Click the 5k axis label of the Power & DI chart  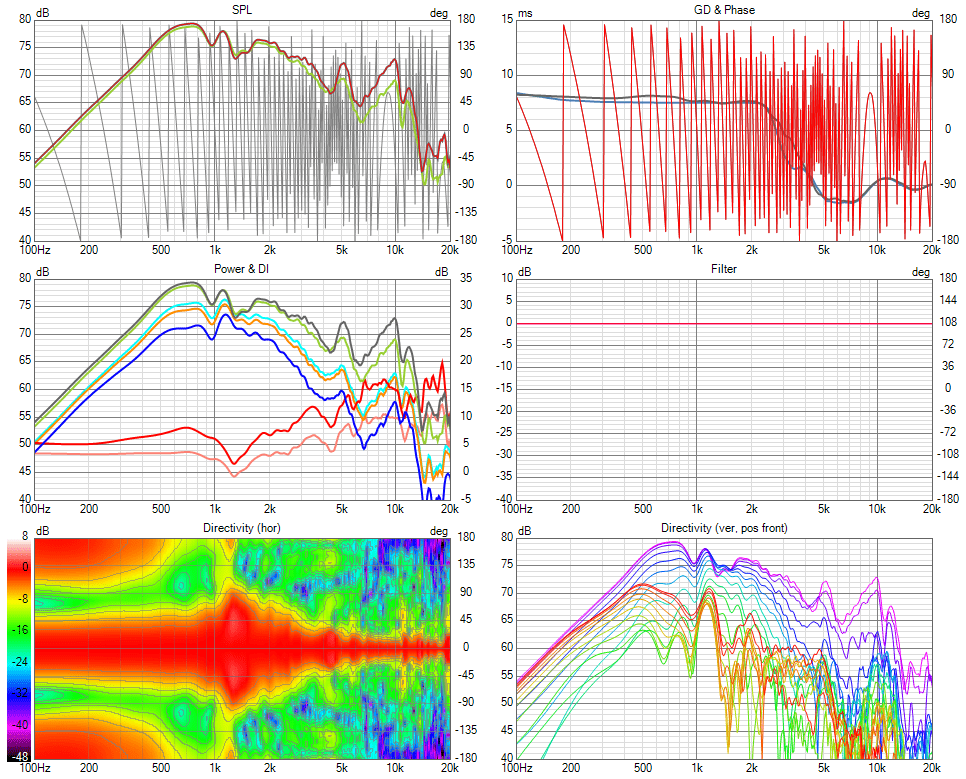(x=341, y=508)
